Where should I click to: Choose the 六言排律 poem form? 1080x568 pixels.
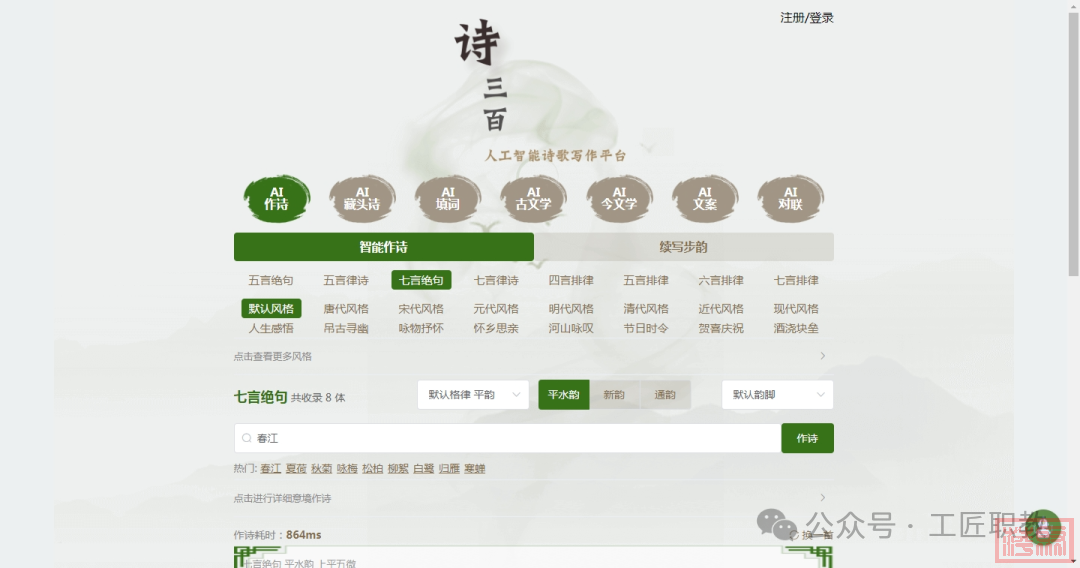pyautogui.click(x=721, y=280)
